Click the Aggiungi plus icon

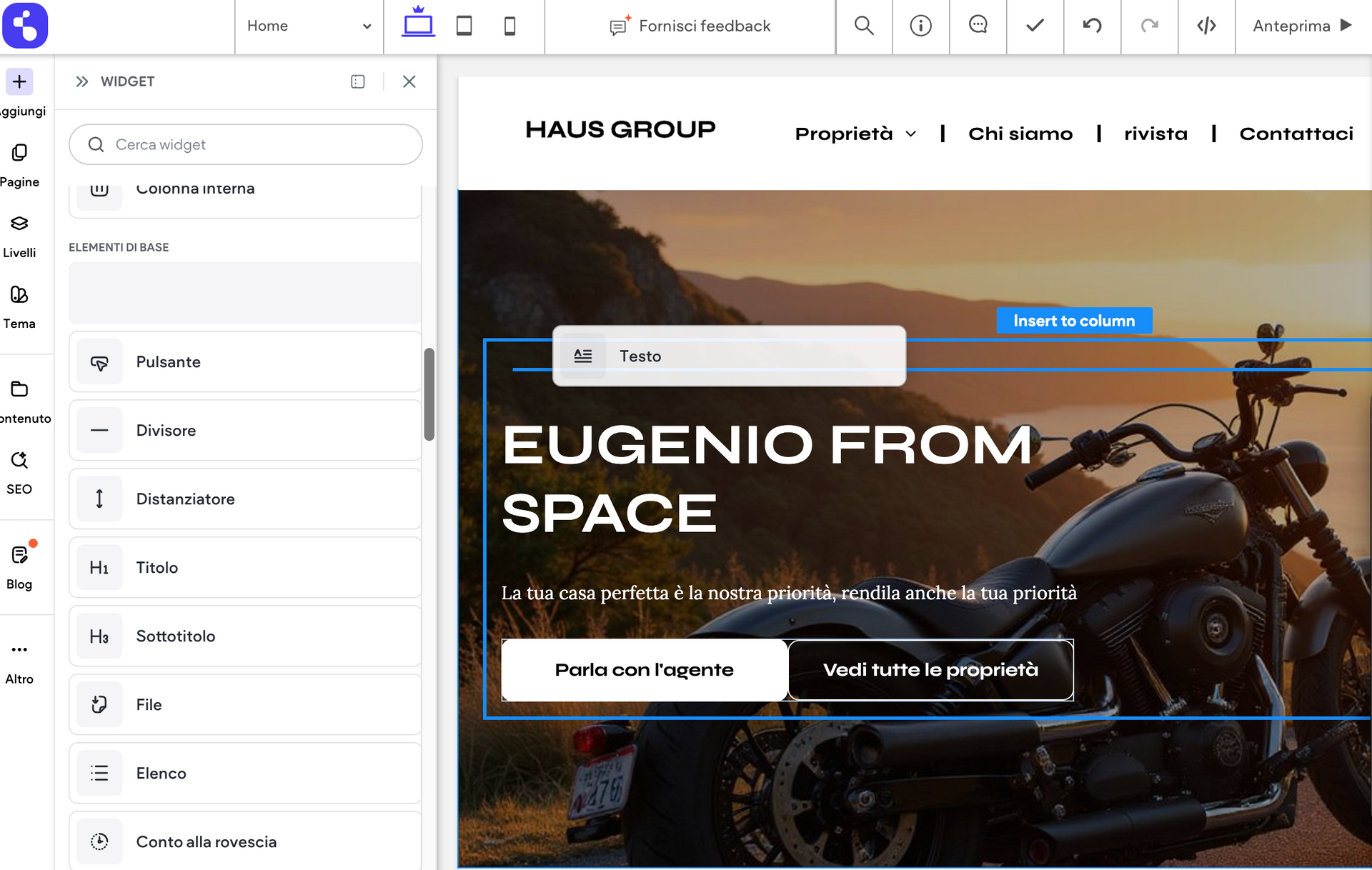pyautogui.click(x=19, y=81)
